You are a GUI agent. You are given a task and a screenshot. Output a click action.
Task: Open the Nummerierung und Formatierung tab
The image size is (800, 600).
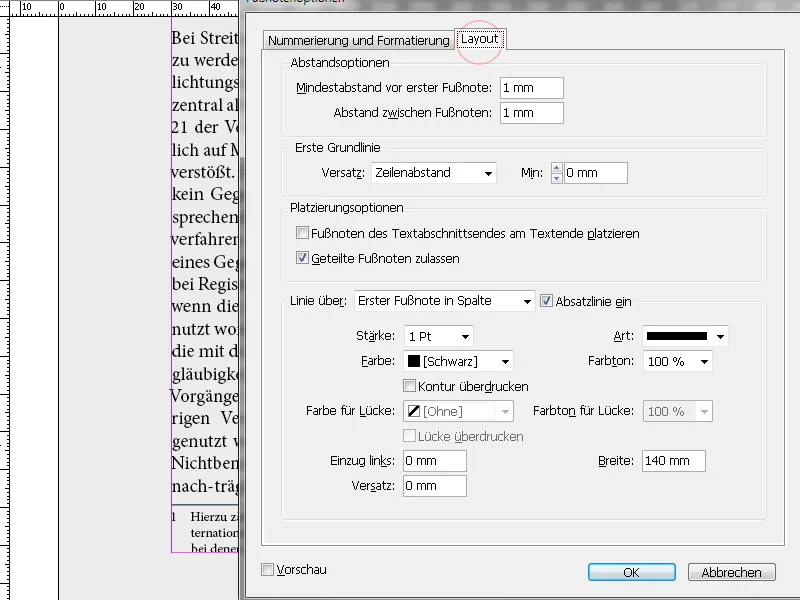pos(358,42)
